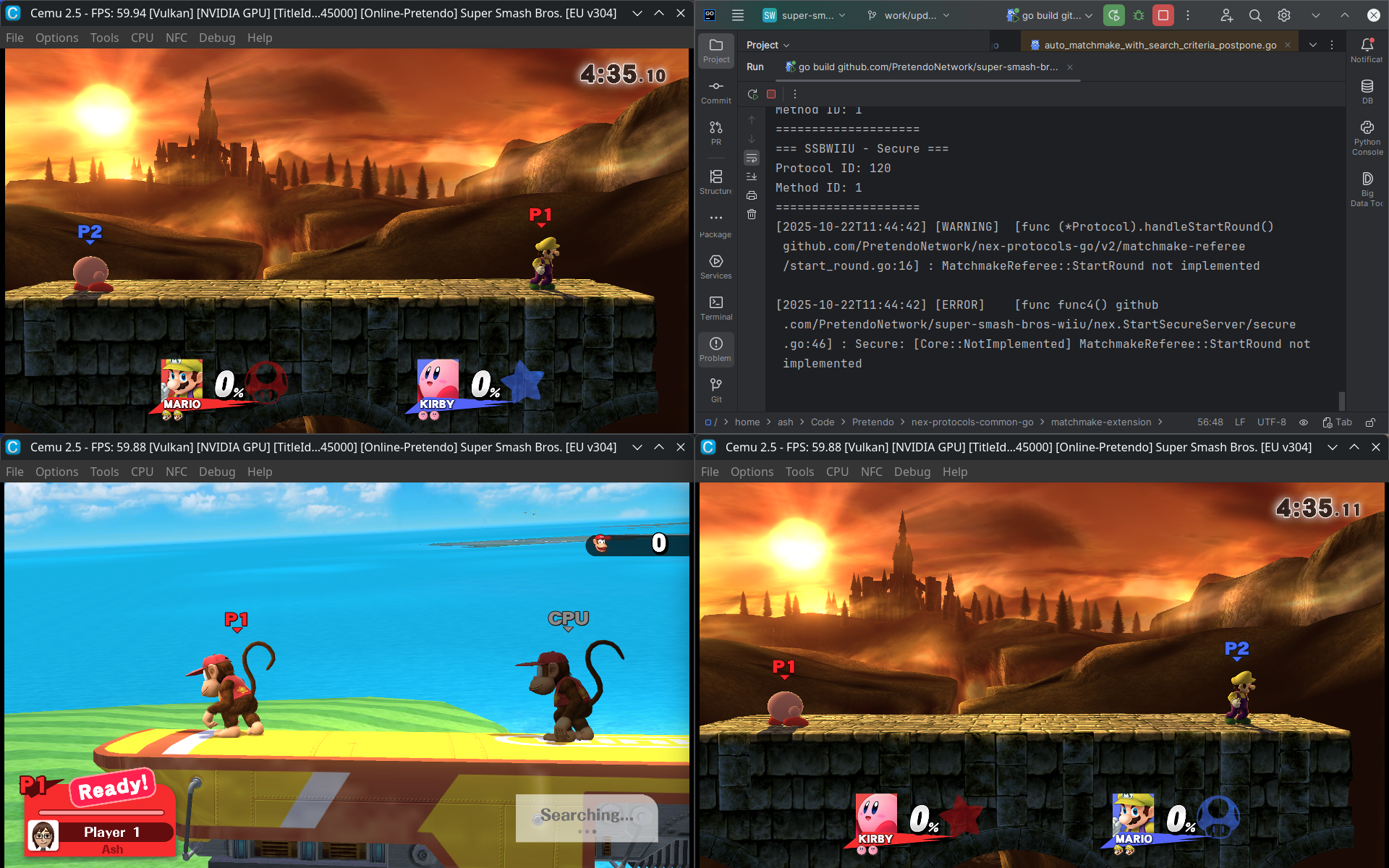Open Code With Me add-user icon
Screen dimensions: 1389x868
[x=1227, y=15]
